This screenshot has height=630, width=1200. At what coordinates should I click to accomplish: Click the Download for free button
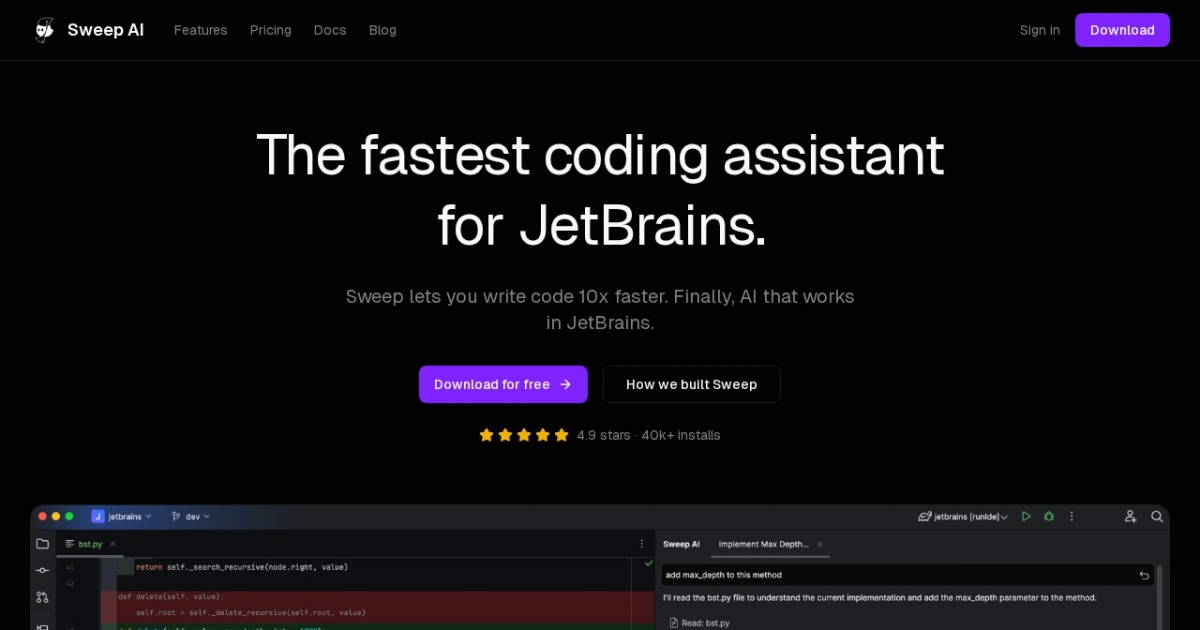(503, 384)
